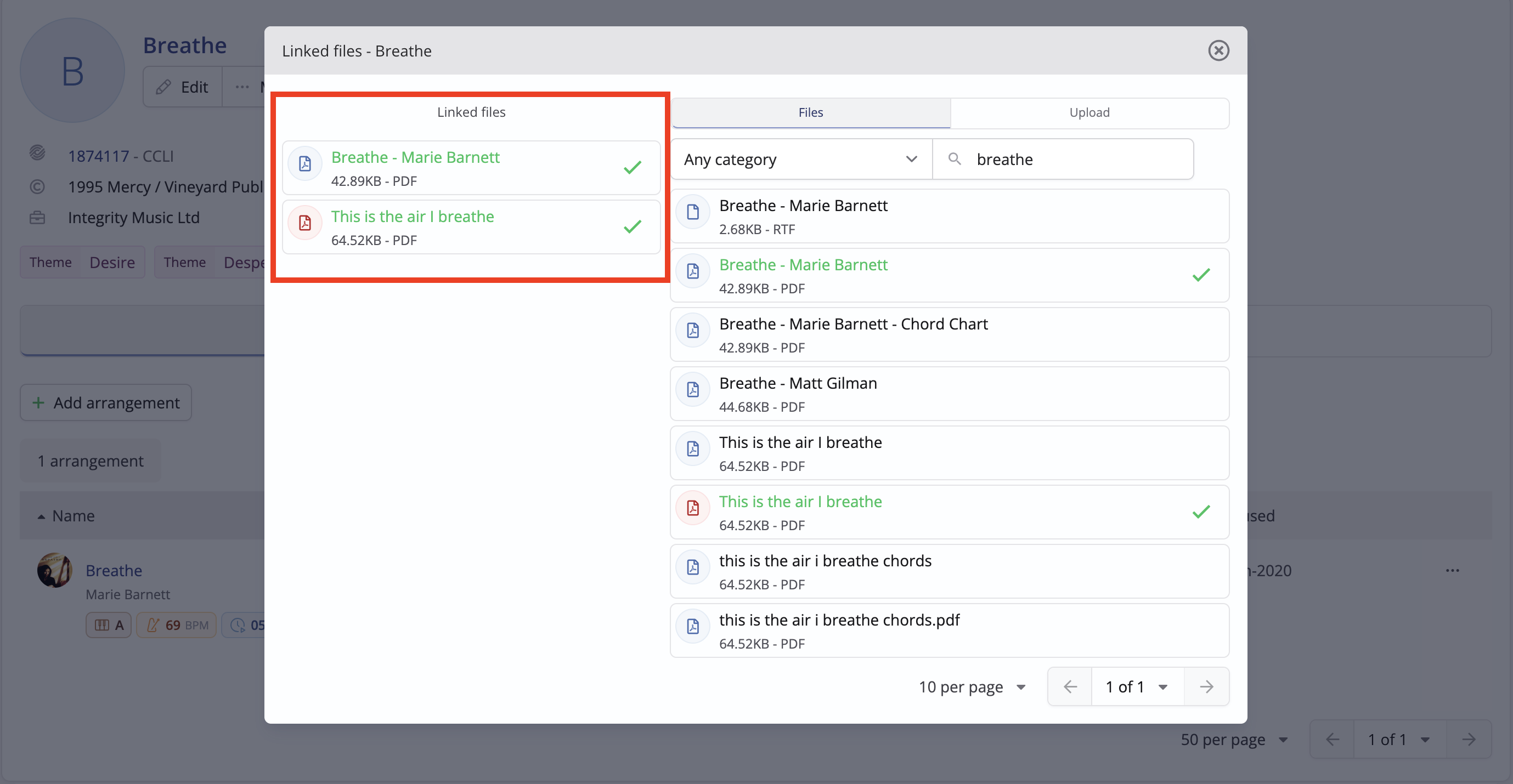Click Edit button on Breathe song page
This screenshot has width=1513, height=784.
click(x=183, y=87)
